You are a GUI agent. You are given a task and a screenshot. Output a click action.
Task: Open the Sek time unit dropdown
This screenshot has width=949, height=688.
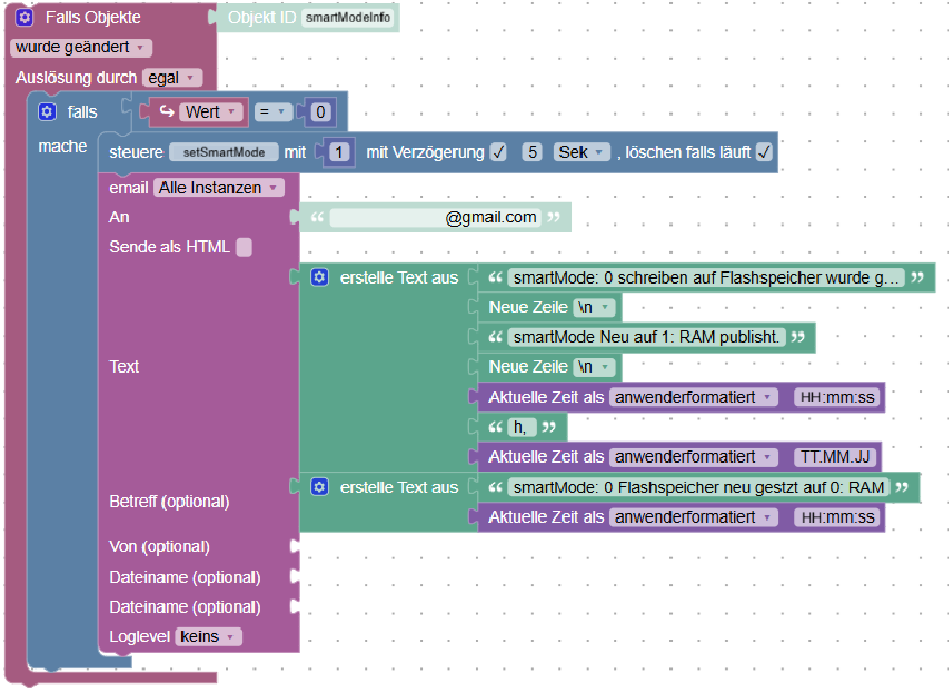pos(582,152)
